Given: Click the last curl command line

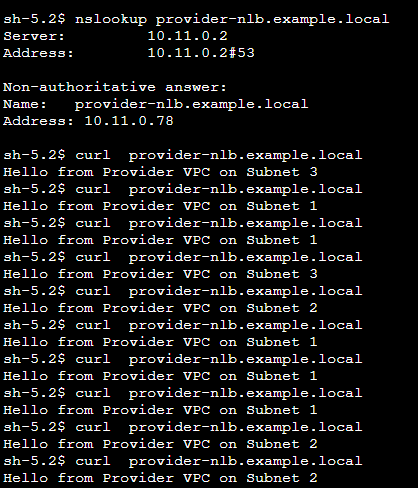Looking at the screenshot, I should [x=183, y=461].
